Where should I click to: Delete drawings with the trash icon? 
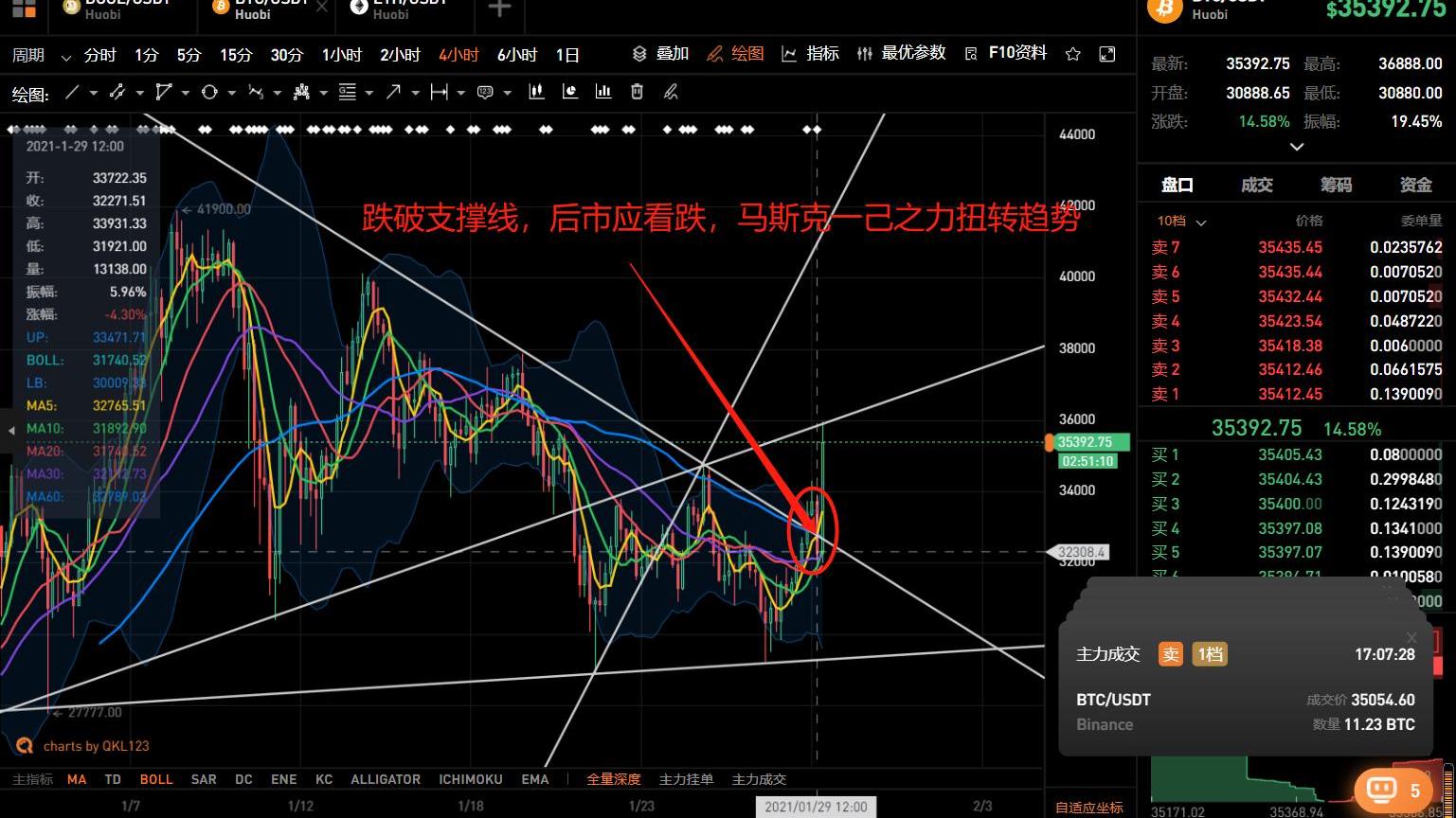coord(637,92)
